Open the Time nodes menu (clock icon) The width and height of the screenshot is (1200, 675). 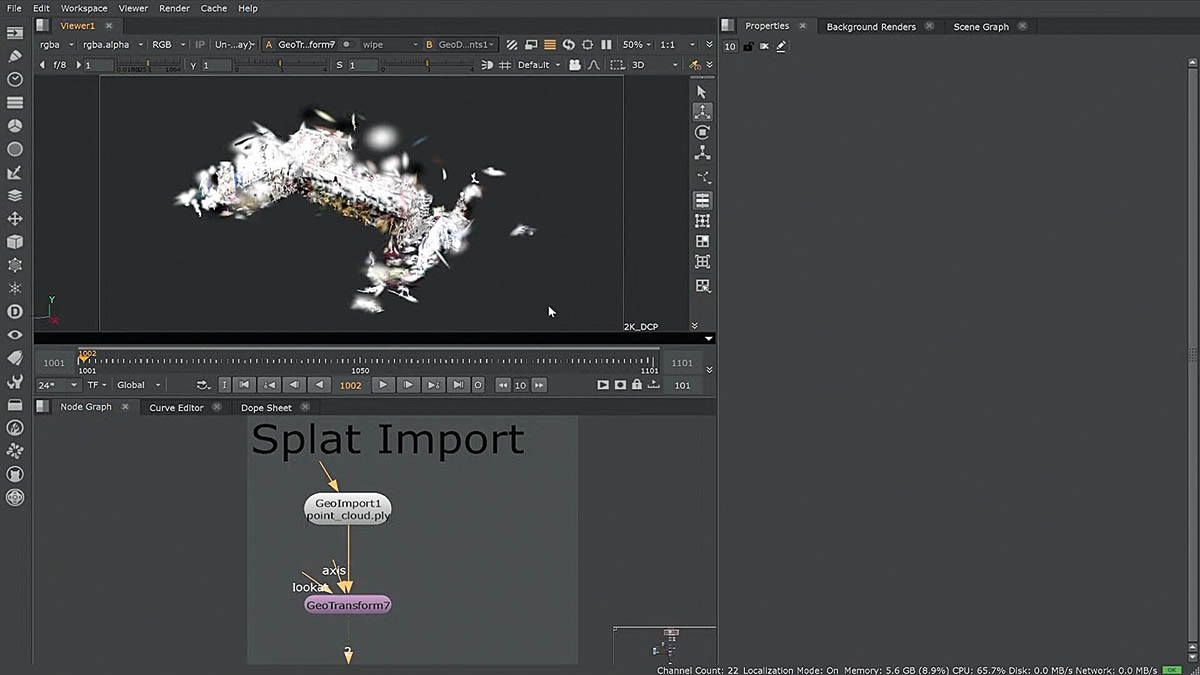point(15,79)
